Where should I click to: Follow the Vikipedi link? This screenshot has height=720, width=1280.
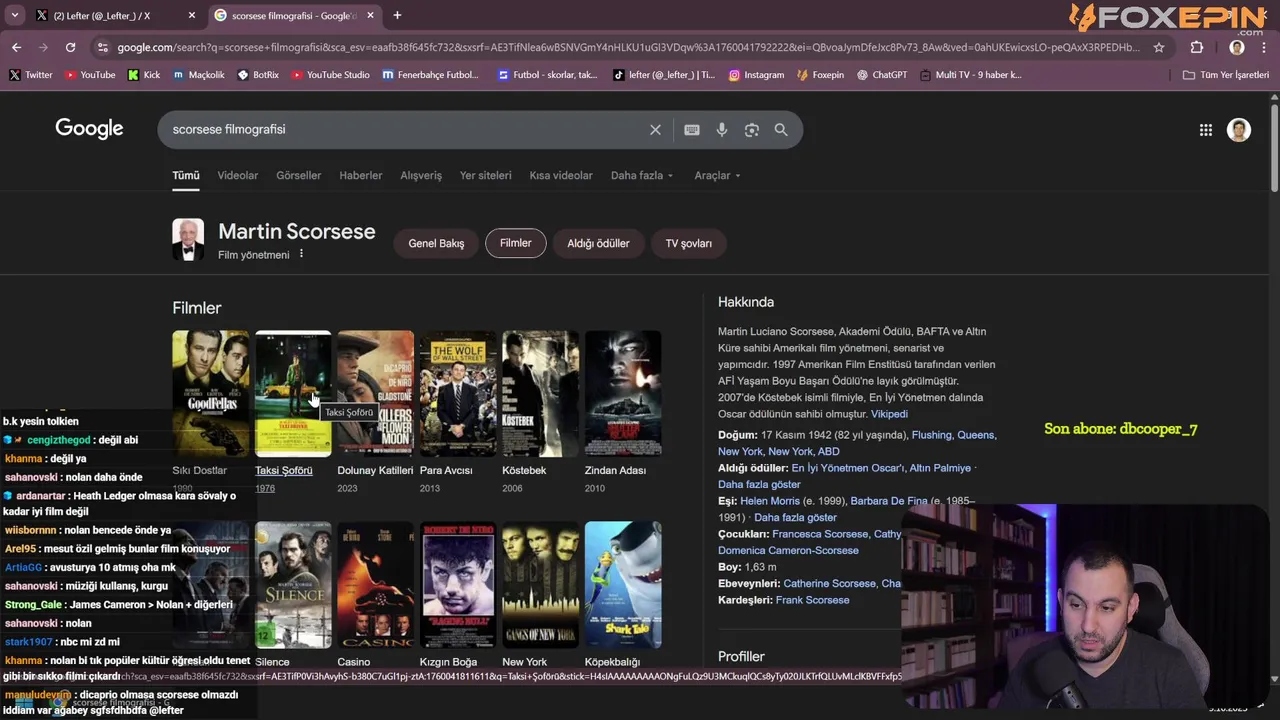coord(889,414)
